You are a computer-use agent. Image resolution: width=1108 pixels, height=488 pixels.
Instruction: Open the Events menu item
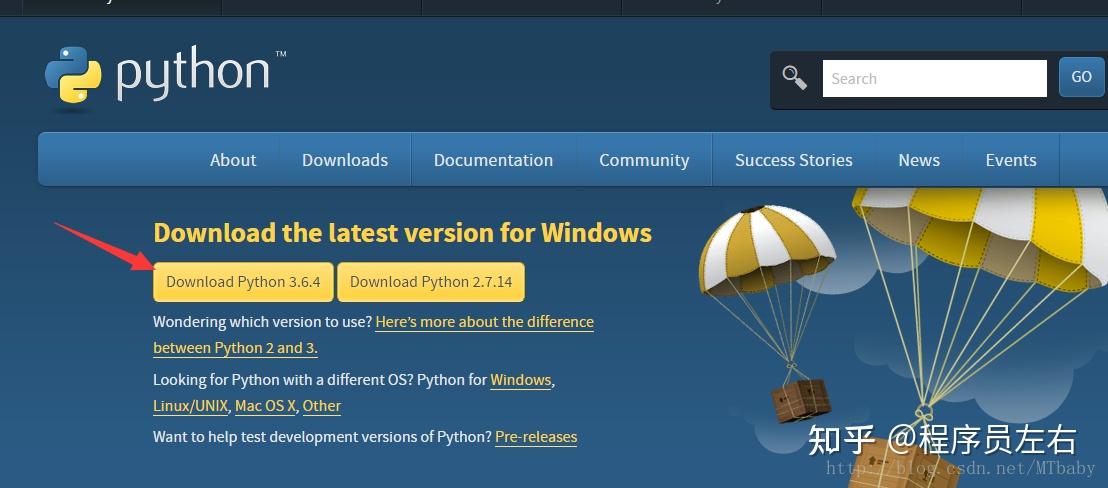point(1011,160)
